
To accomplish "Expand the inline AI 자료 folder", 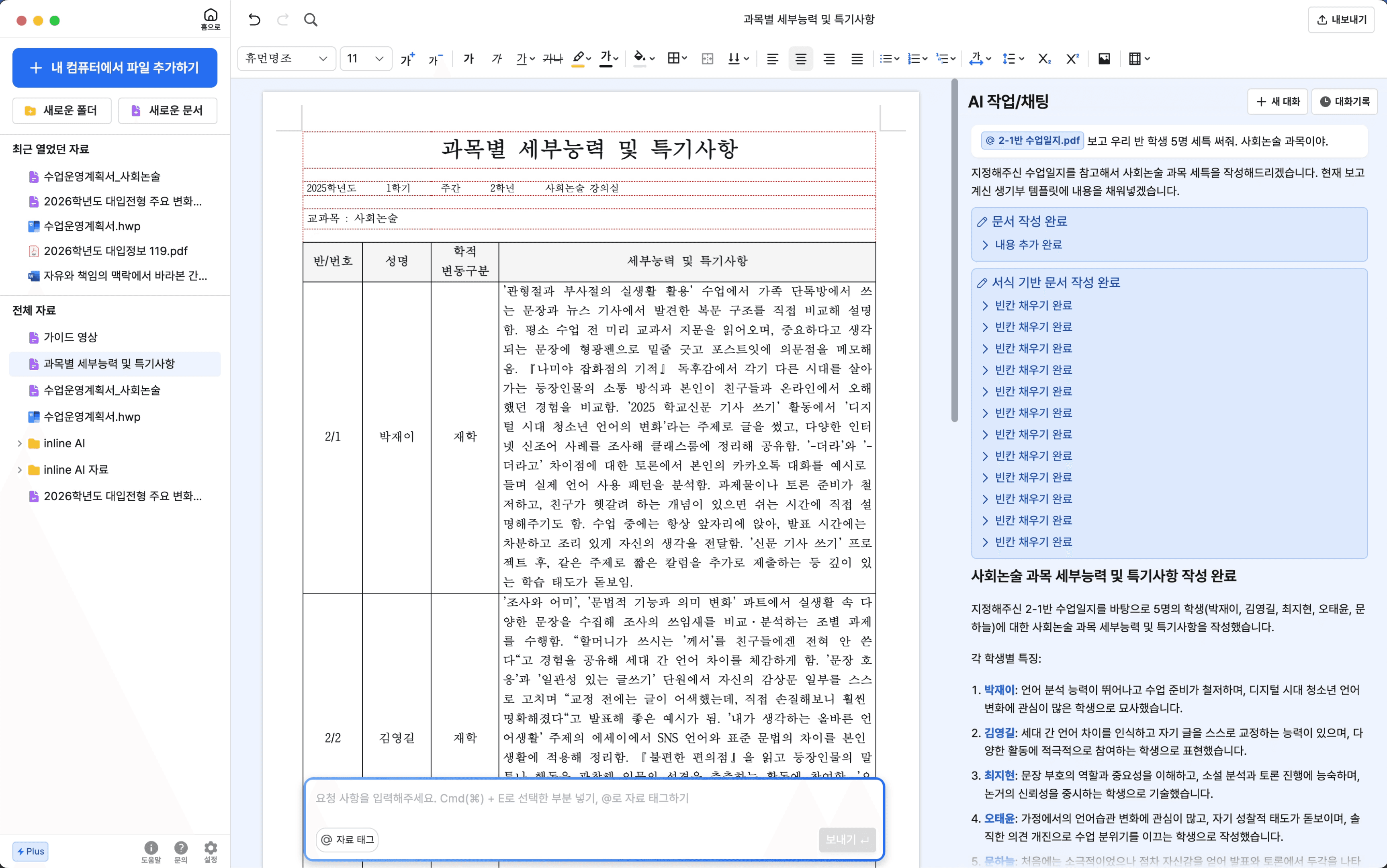I will pyautogui.click(x=20, y=470).
